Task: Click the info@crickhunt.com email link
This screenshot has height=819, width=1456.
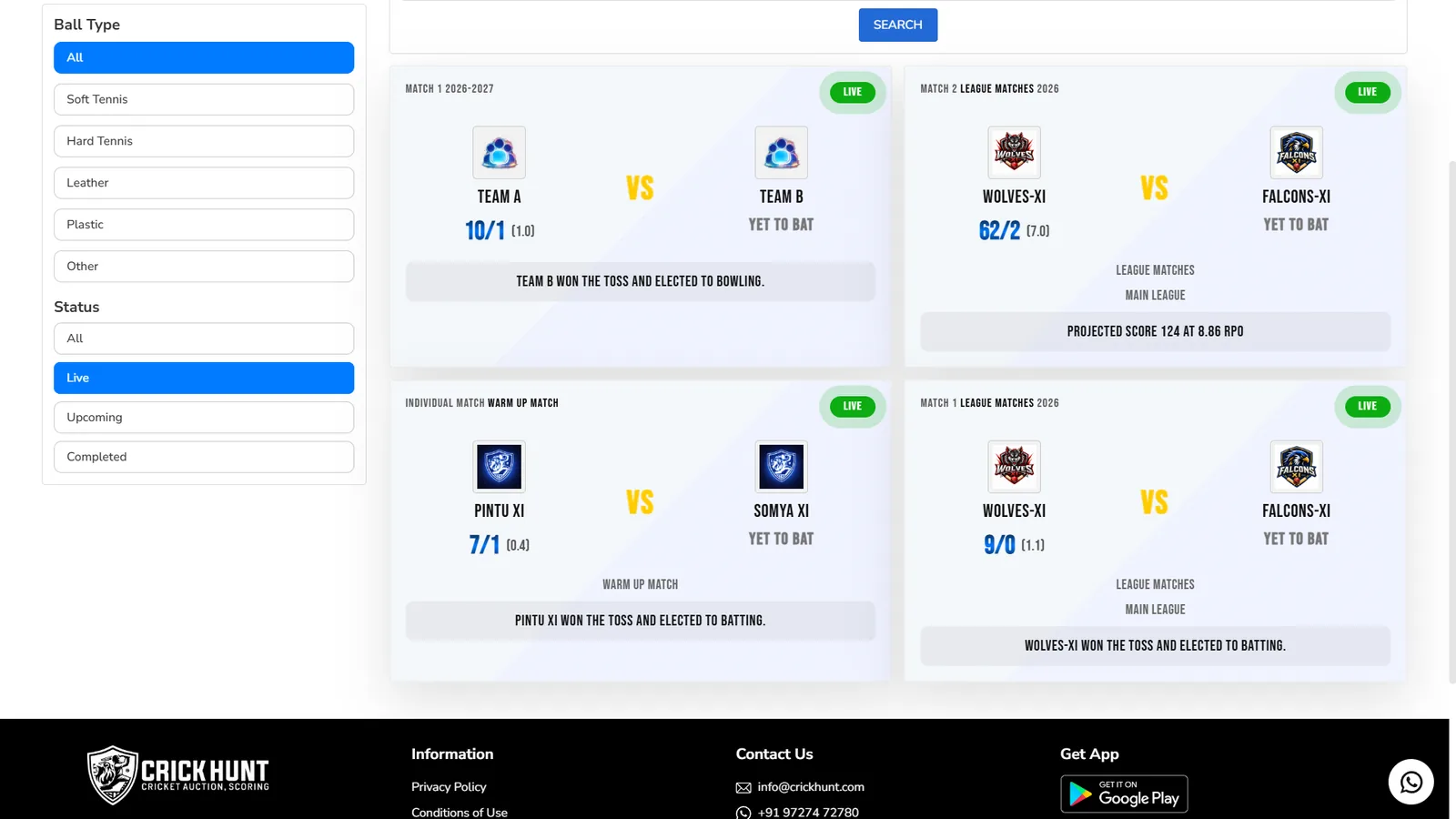Action: 811,787
